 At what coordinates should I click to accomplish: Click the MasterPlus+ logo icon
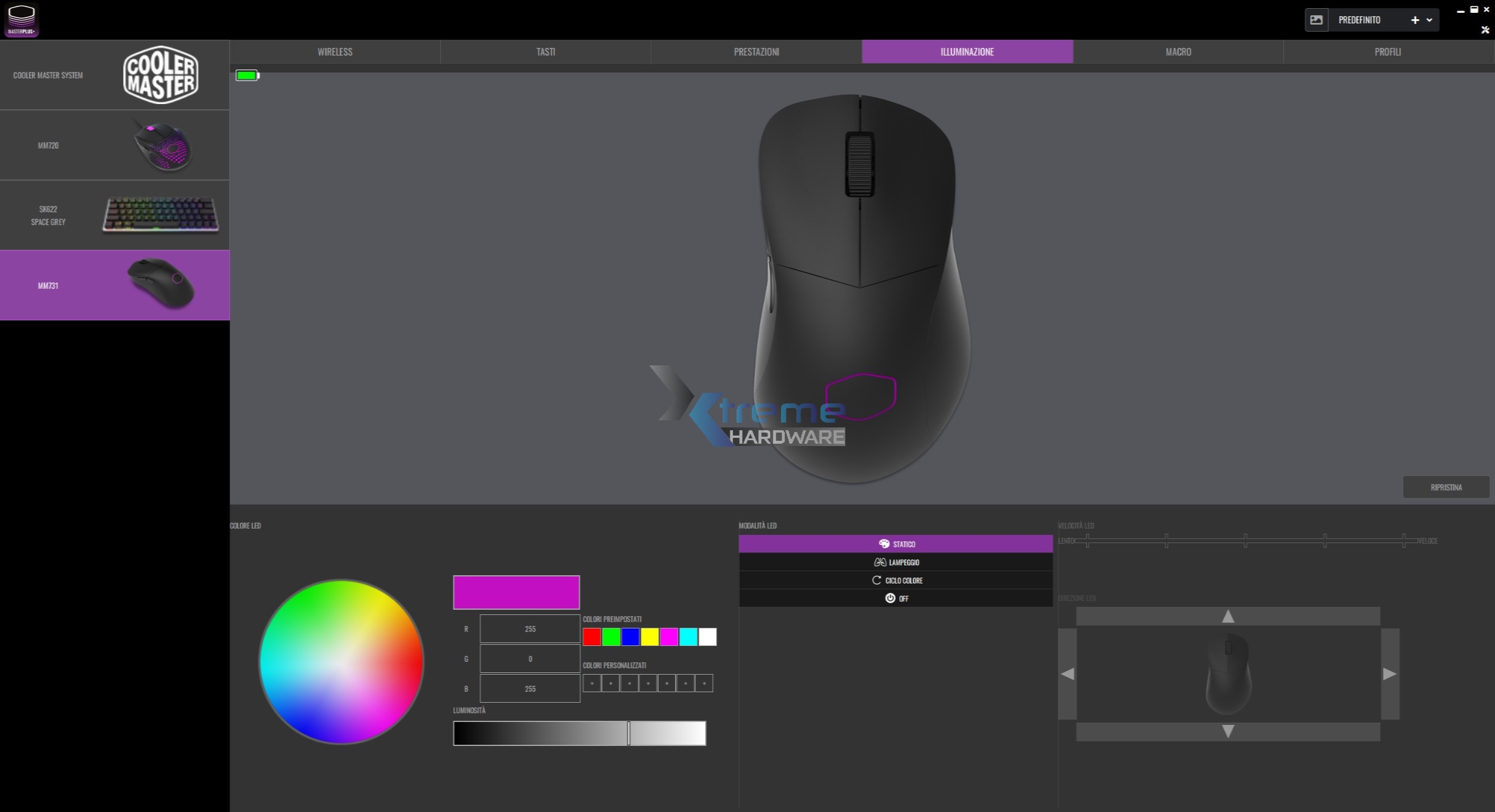22,20
